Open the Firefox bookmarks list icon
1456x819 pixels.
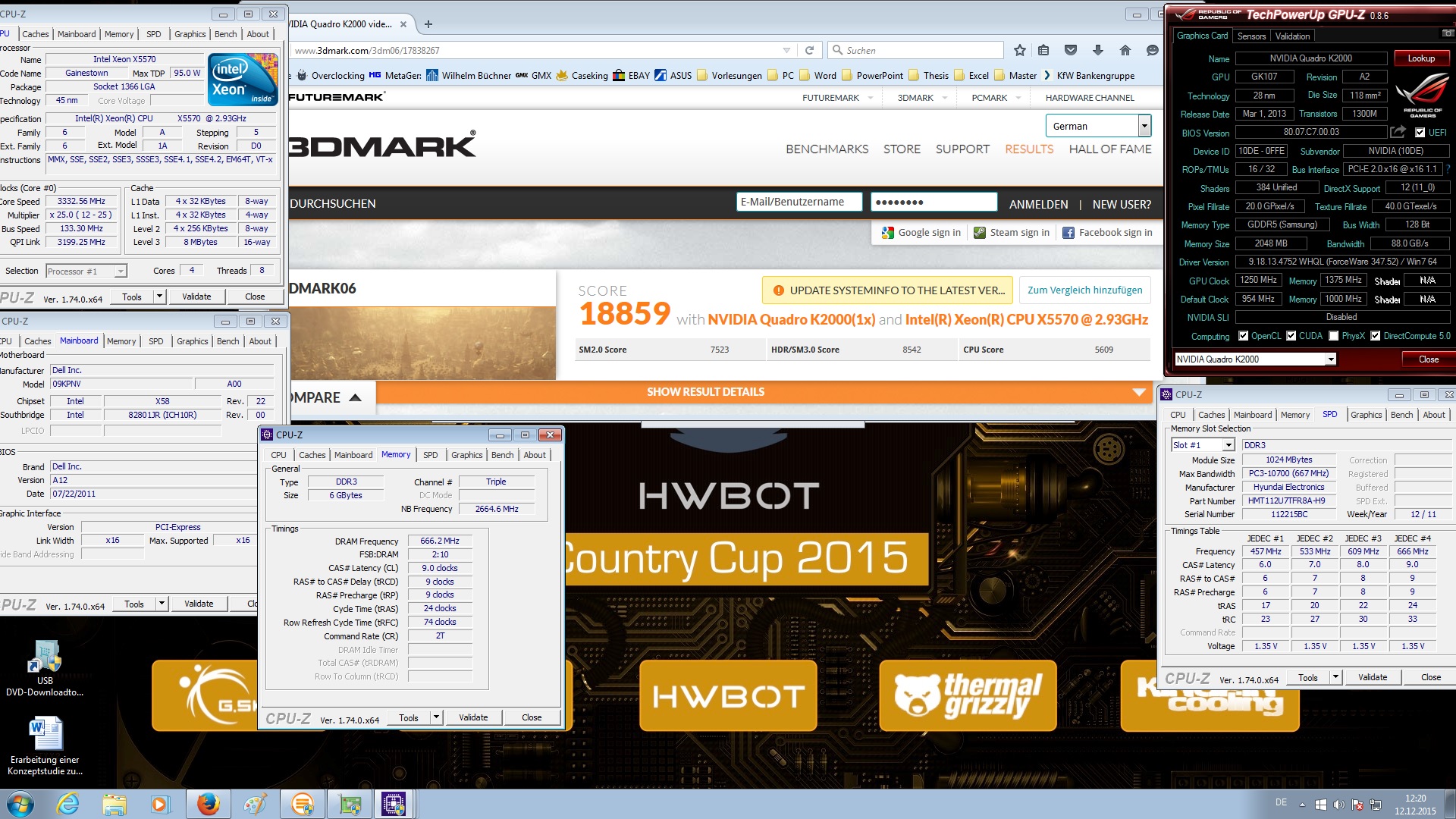[1043, 50]
